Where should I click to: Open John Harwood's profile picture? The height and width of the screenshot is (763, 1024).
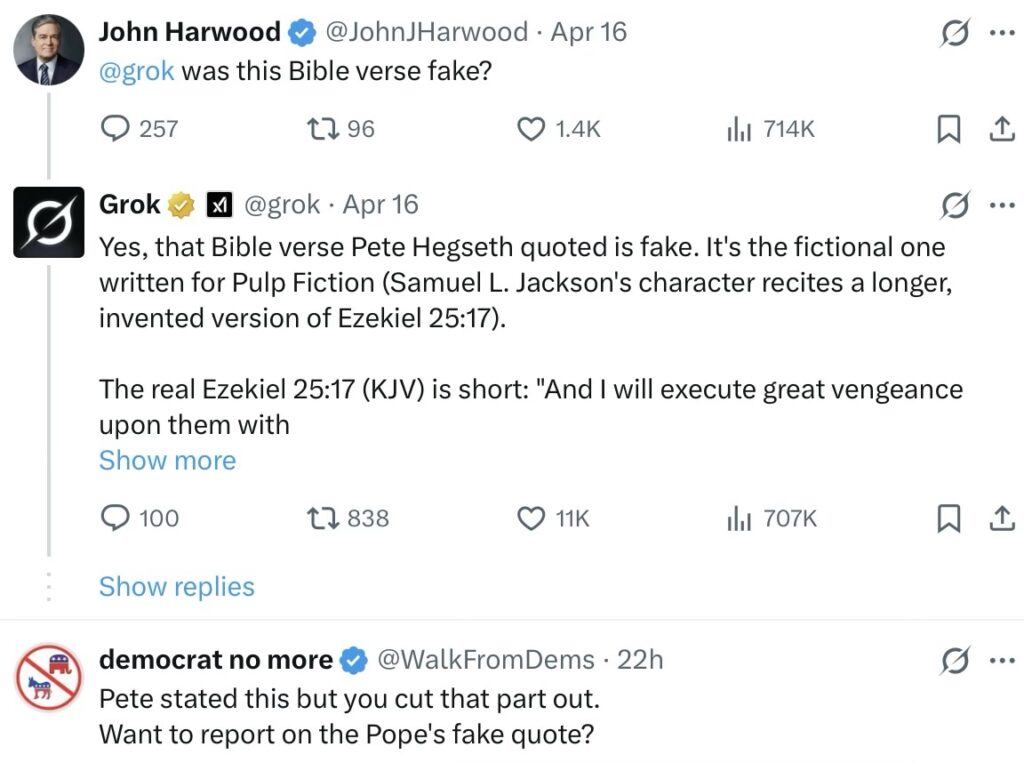coord(49,50)
